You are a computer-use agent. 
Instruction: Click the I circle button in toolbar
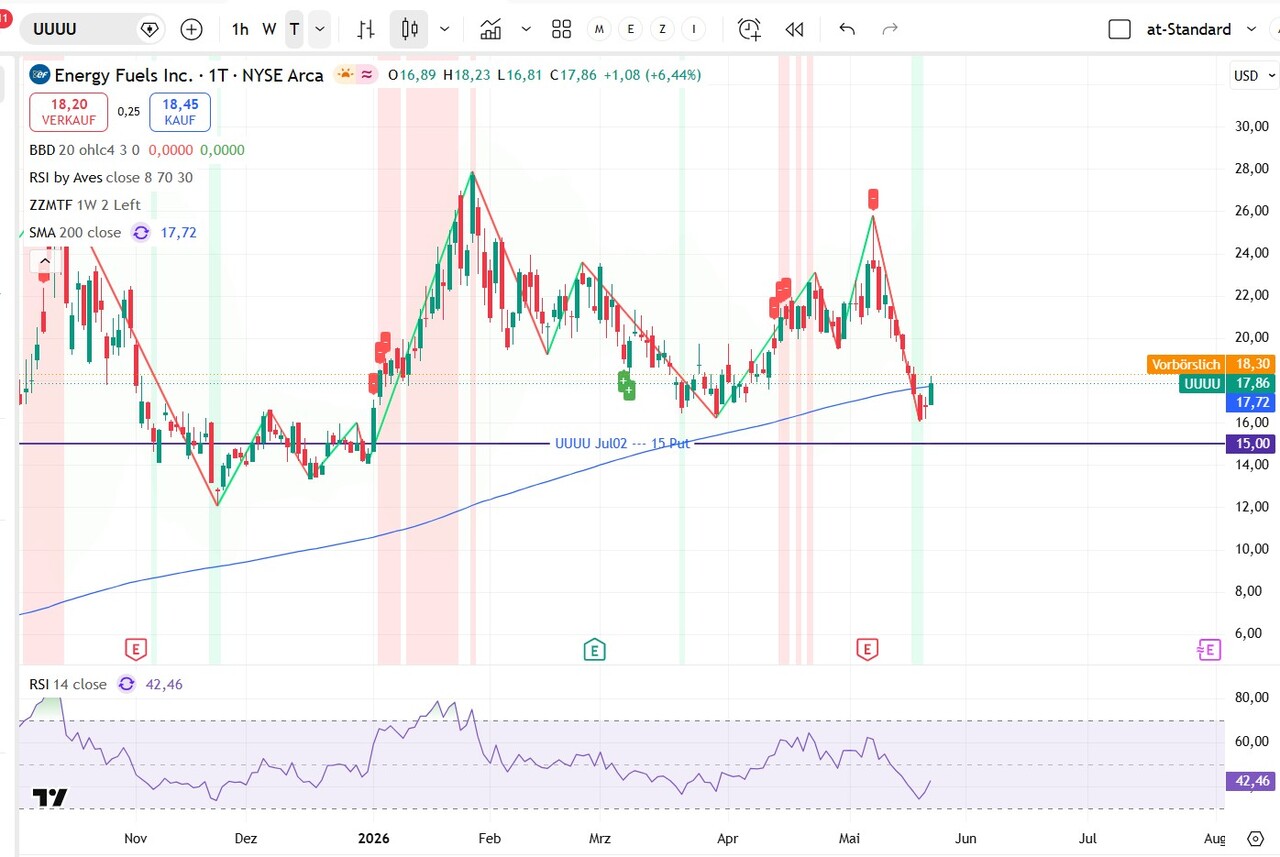694,29
